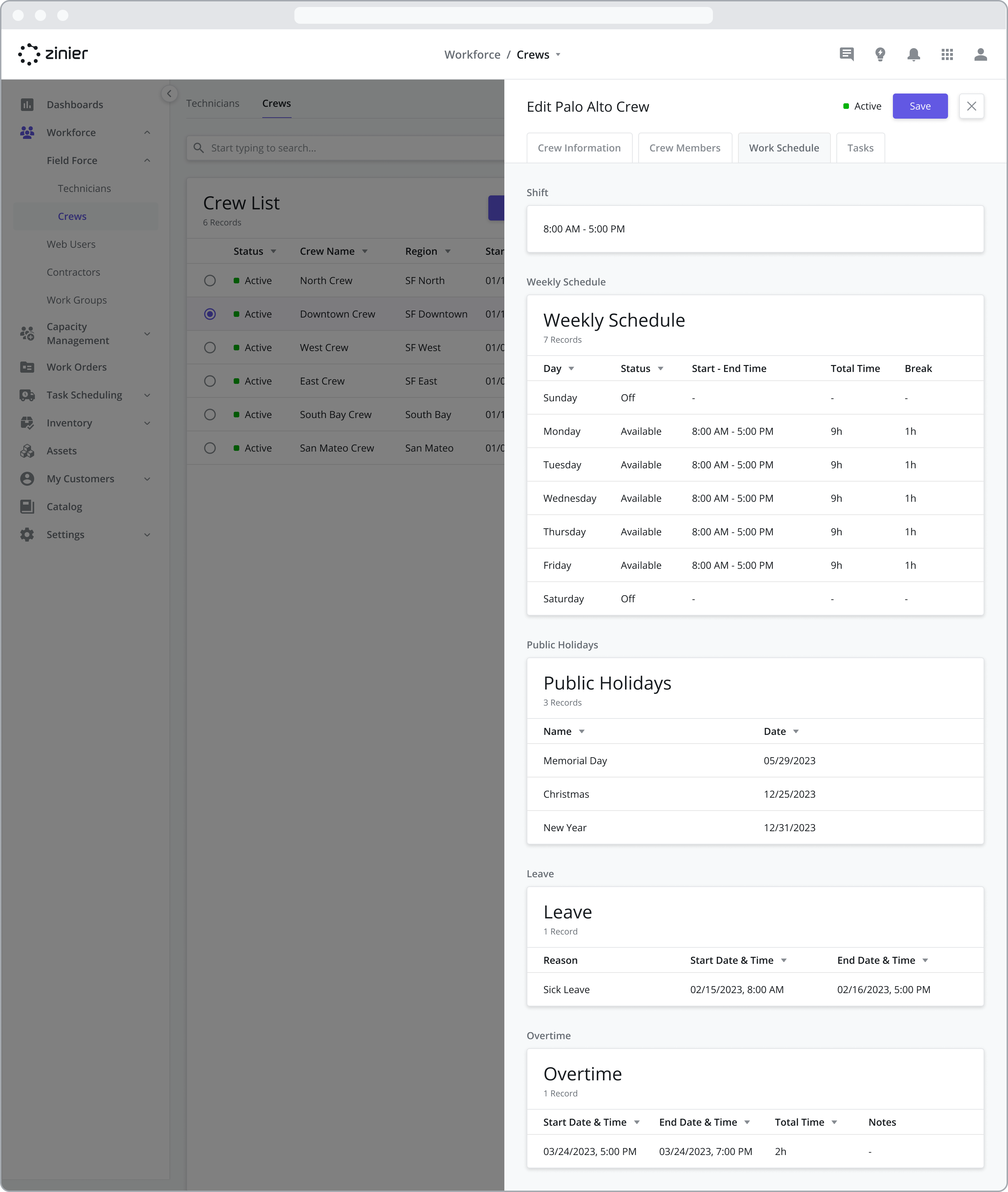The image size is (1008, 1192).
Task: Open Work Groups in the sidebar
Action: (x=77, y=300)
